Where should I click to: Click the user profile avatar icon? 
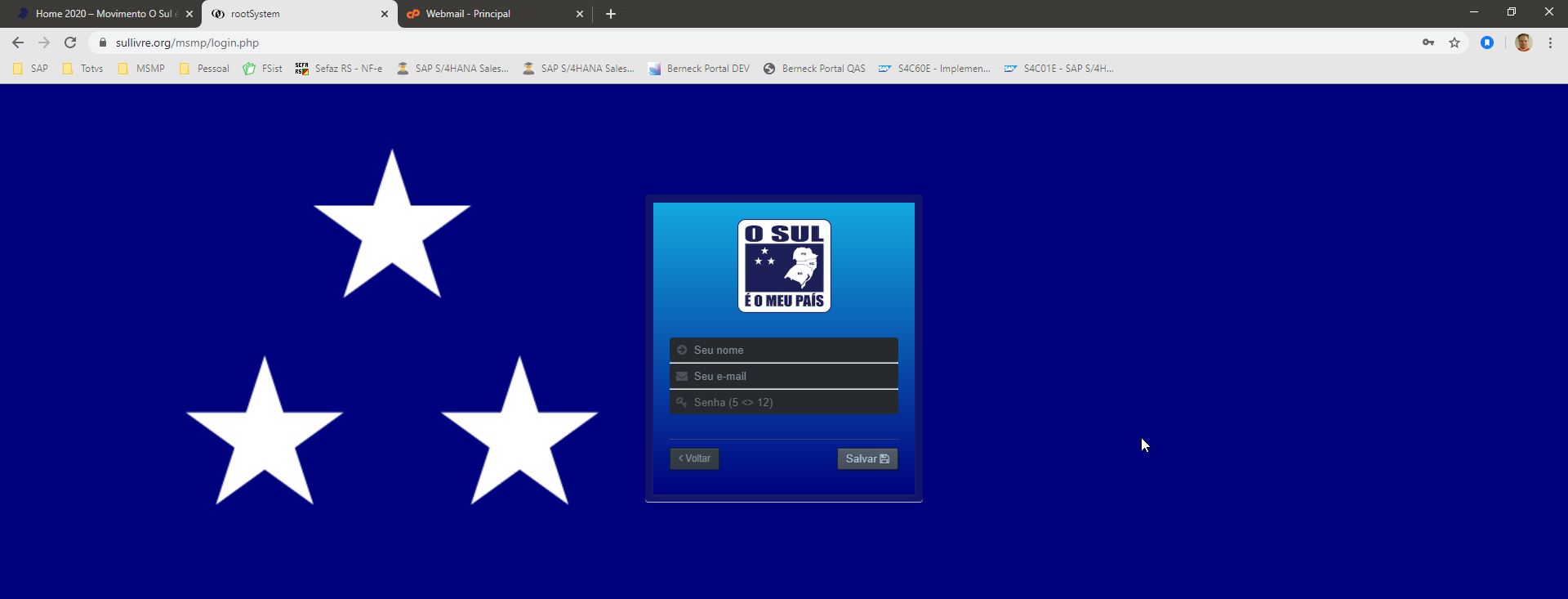(x=1523, y=42)
